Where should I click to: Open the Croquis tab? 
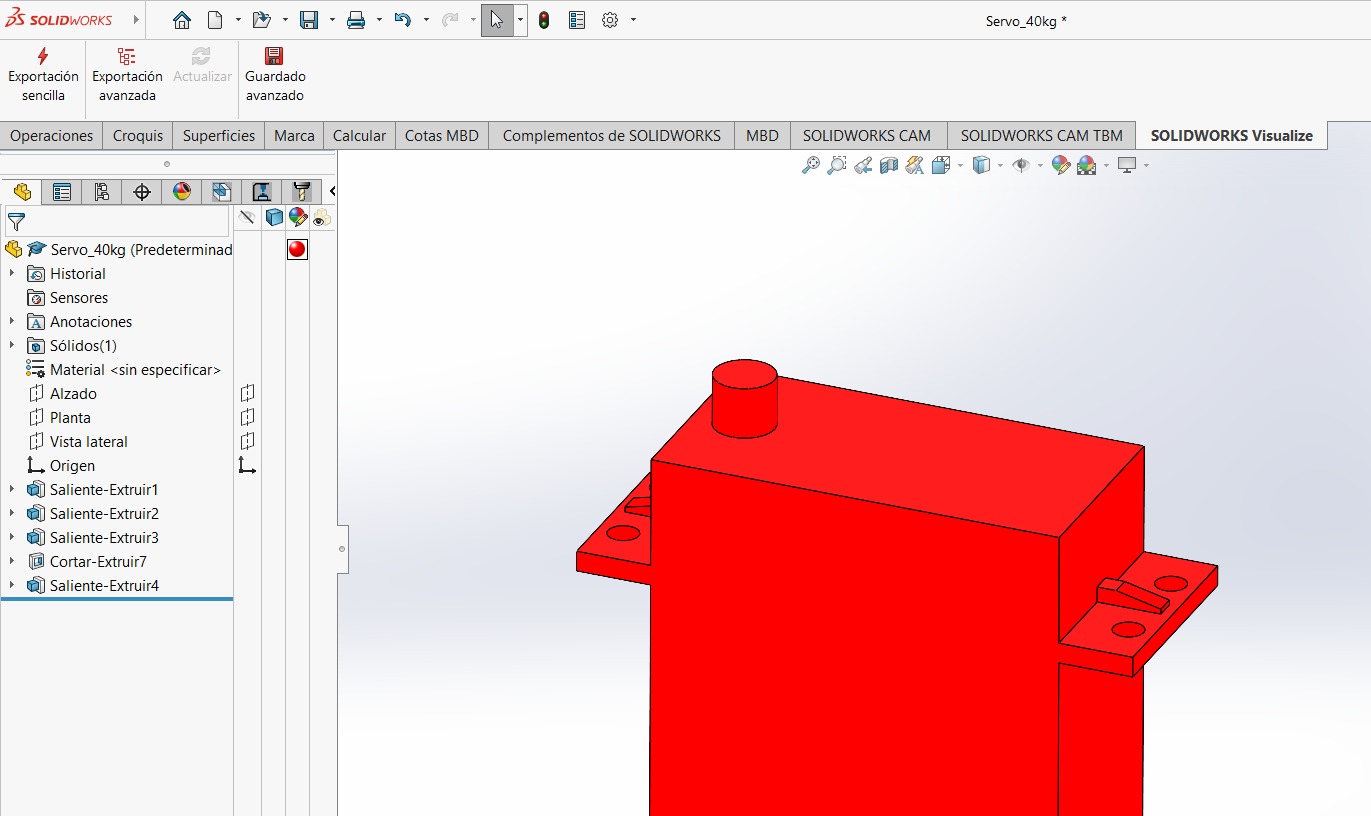137,135
